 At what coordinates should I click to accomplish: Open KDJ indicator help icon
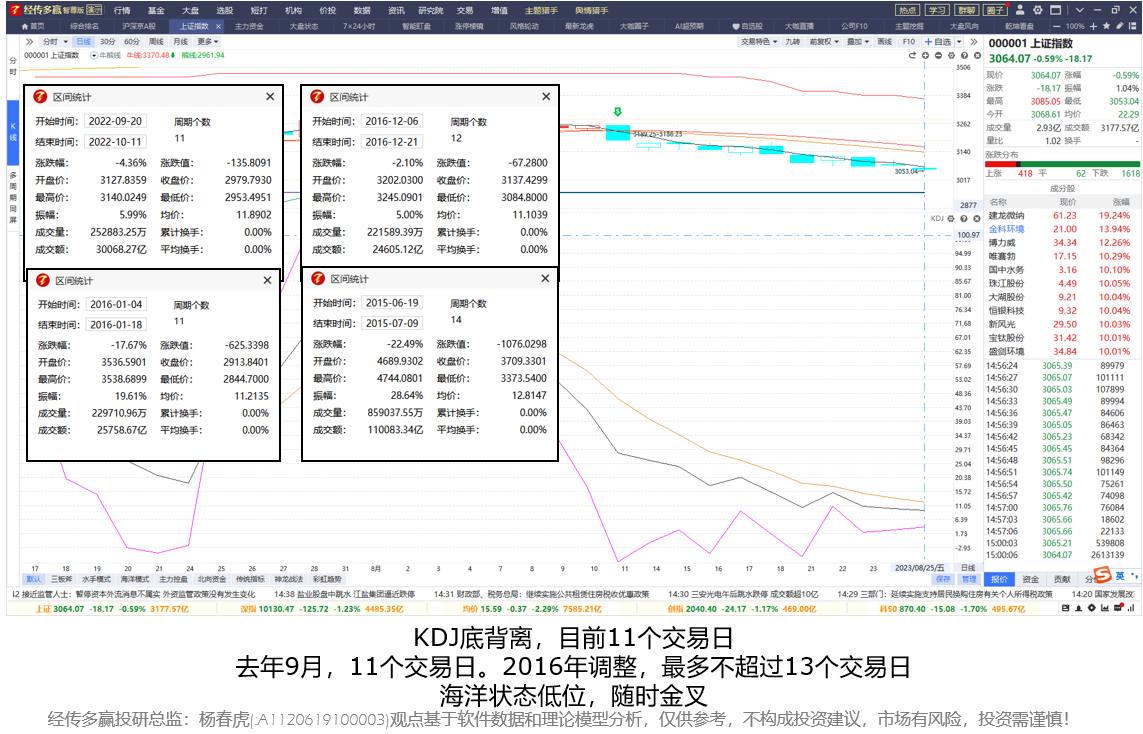tap(964, 219)
